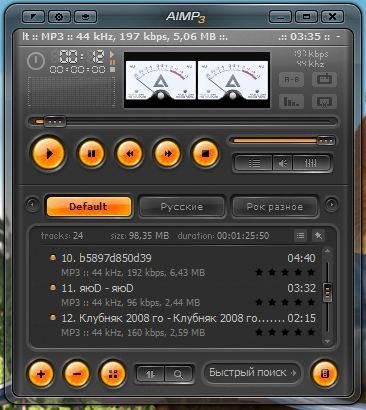366x410 pixels.
Task: Open the audio library orange button
Action: [324, 374]
